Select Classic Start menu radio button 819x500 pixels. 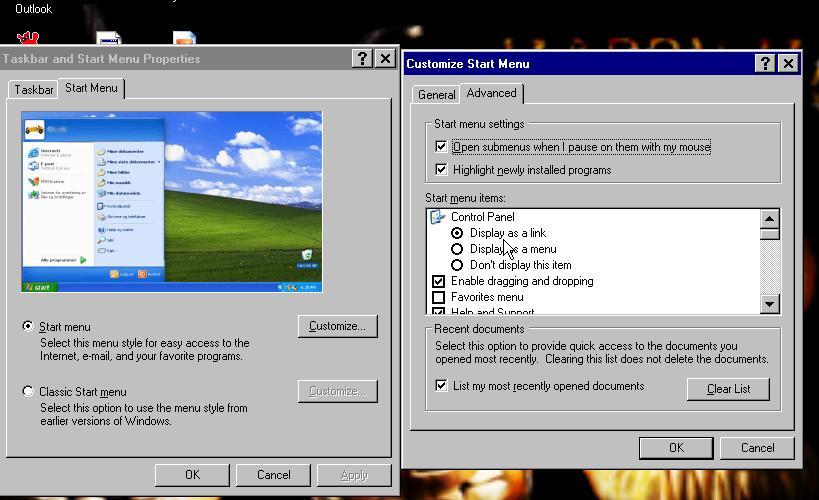click(x=28, y=391)
